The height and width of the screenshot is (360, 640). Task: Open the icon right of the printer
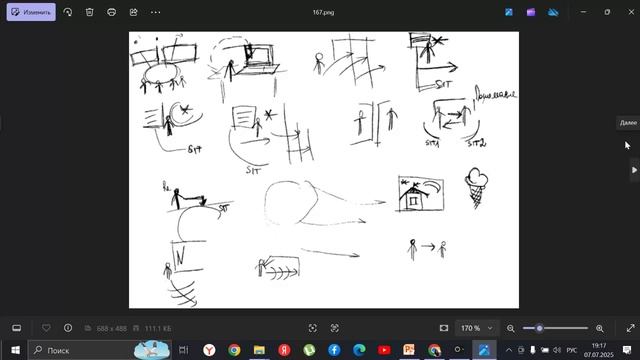click(133, 12)
